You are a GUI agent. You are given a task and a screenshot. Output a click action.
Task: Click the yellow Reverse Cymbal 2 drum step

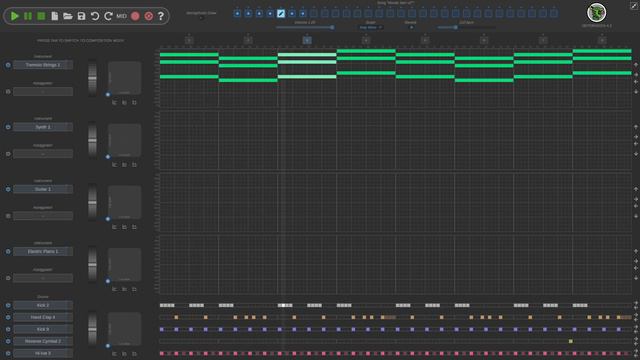571,341
